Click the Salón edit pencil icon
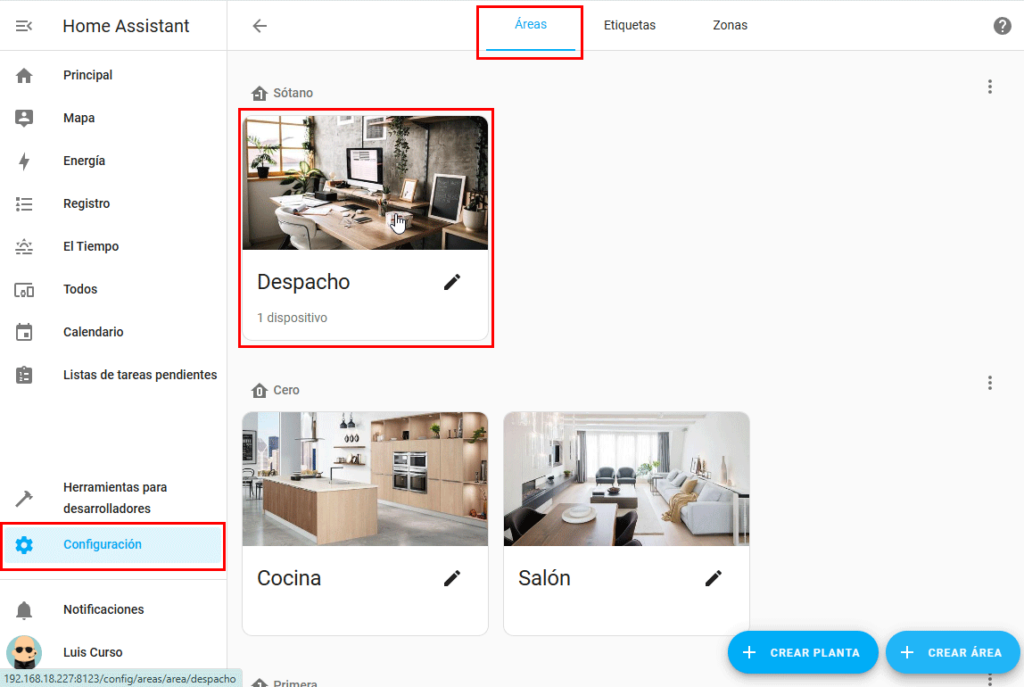 click(713, 578)
